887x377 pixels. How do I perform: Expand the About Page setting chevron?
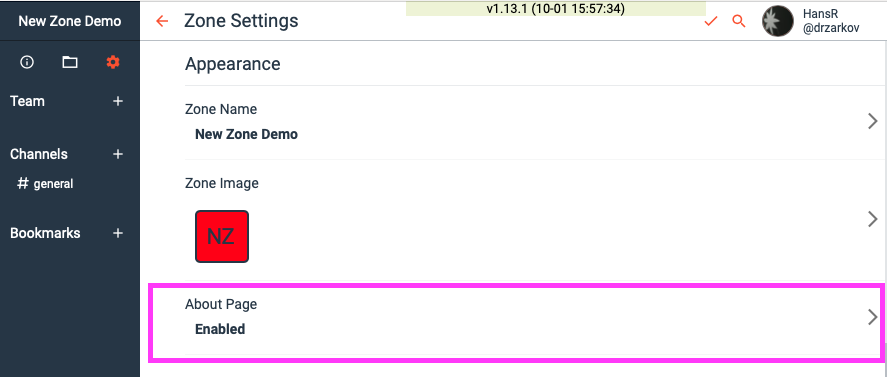873,318
